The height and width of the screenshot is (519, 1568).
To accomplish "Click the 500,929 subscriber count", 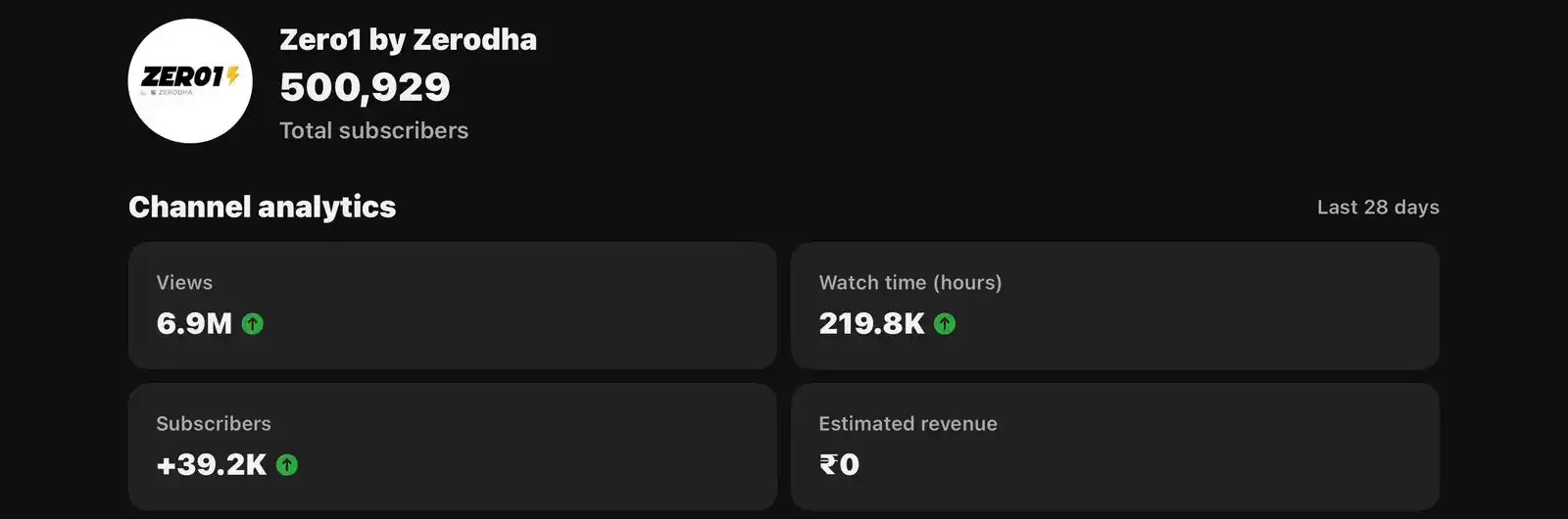I will (365, 87).
